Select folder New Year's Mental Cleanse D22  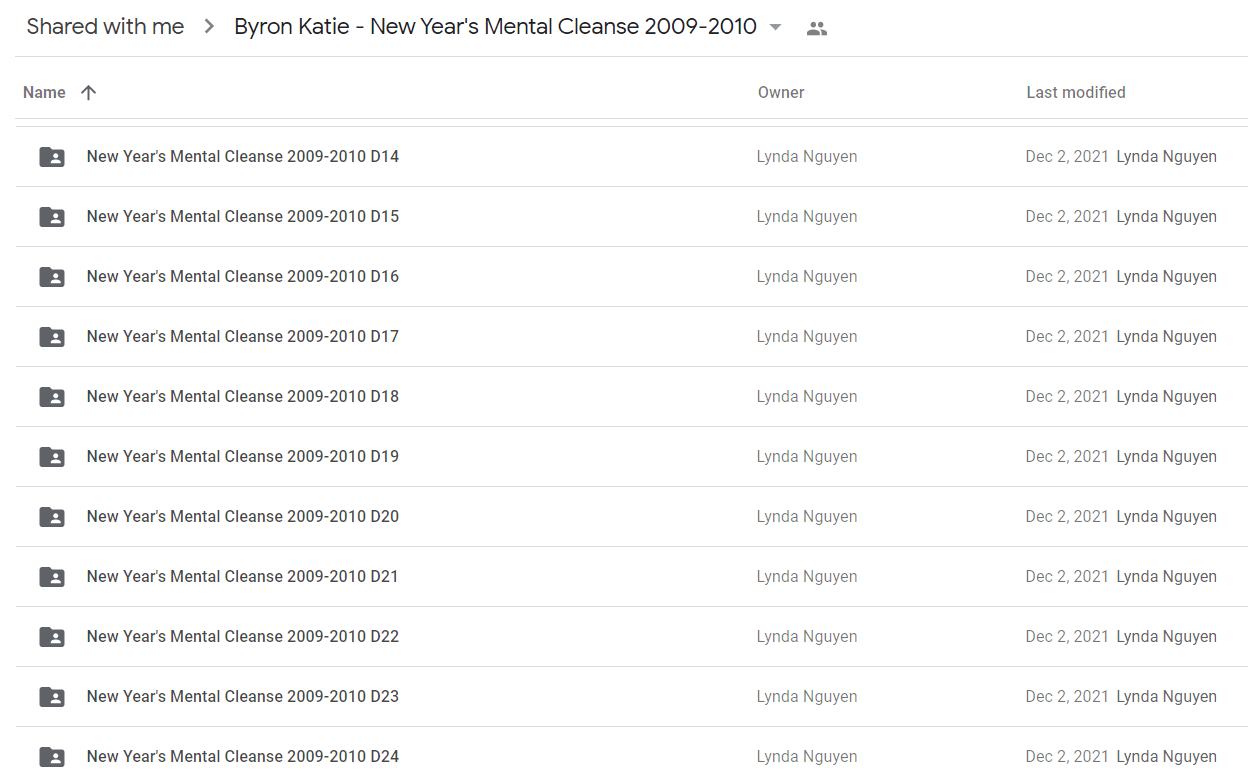(x=243, y=636)
